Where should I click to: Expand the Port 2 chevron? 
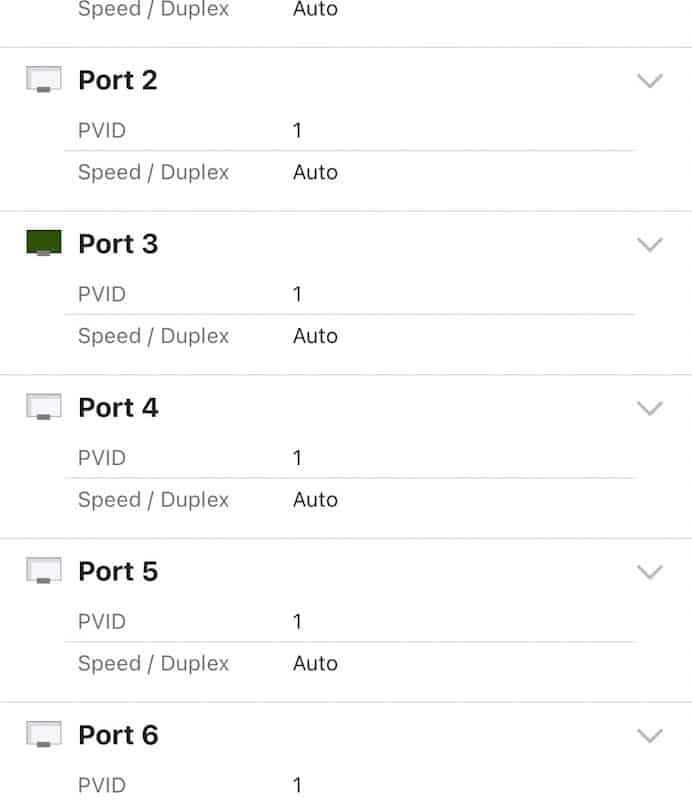pos(650,81)
